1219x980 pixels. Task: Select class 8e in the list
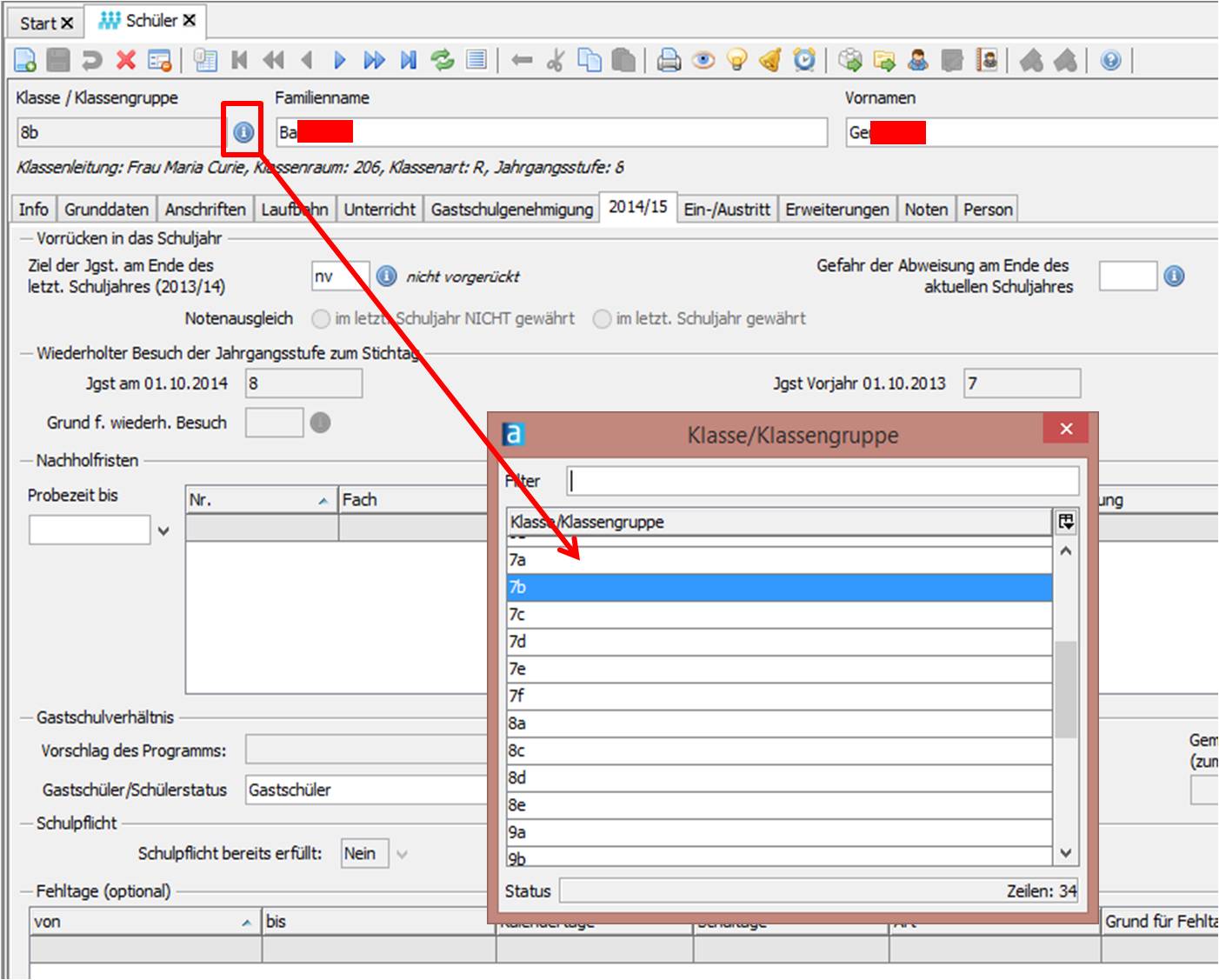[x=779, y=805]
